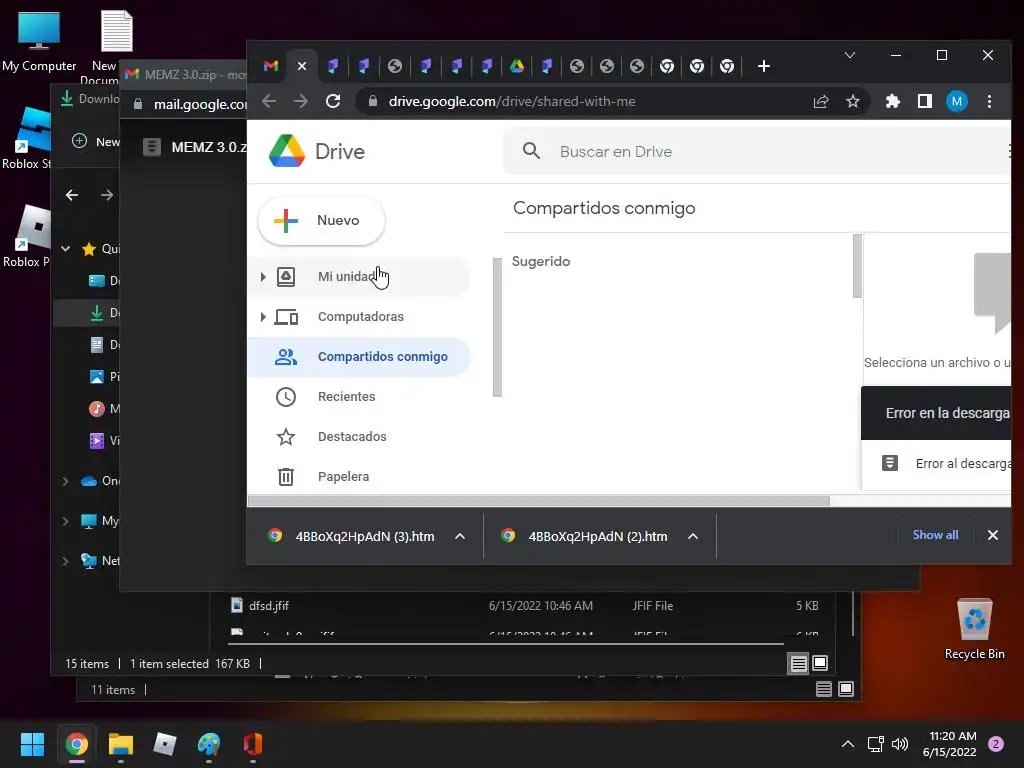Open Computadoras in the Drive sidebar
Viewport: 1024px width, 768px height.
click(x=359, y=317)
